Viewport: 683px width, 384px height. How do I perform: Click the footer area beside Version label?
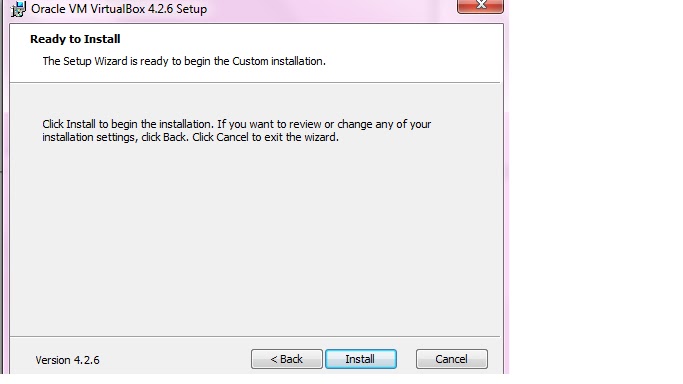pyautogui.click(x=174, y=360)
